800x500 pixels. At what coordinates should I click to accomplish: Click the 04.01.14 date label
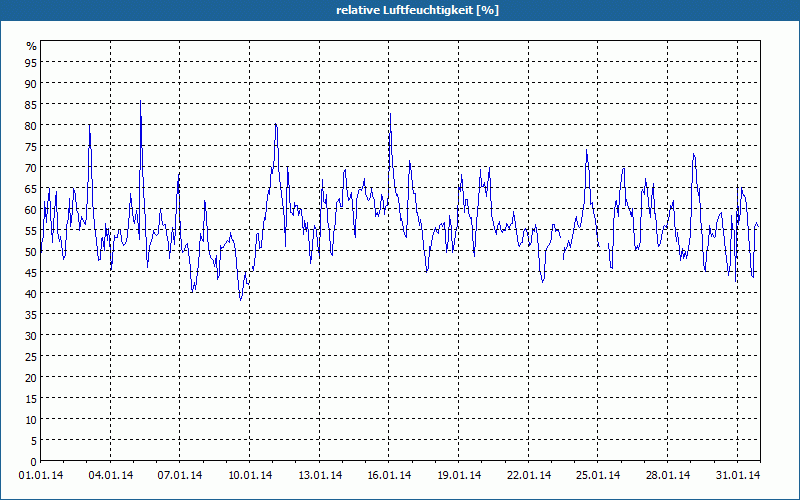coord(111,476)
